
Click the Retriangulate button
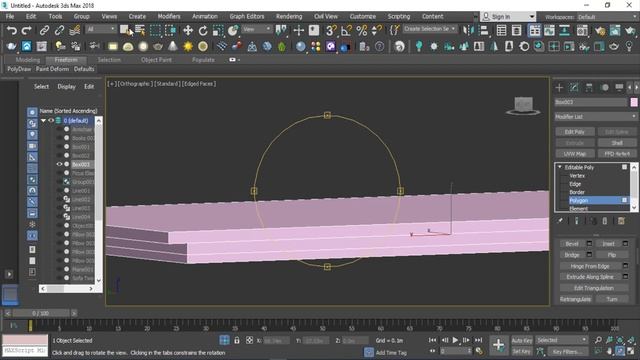[x=575, y=299]
